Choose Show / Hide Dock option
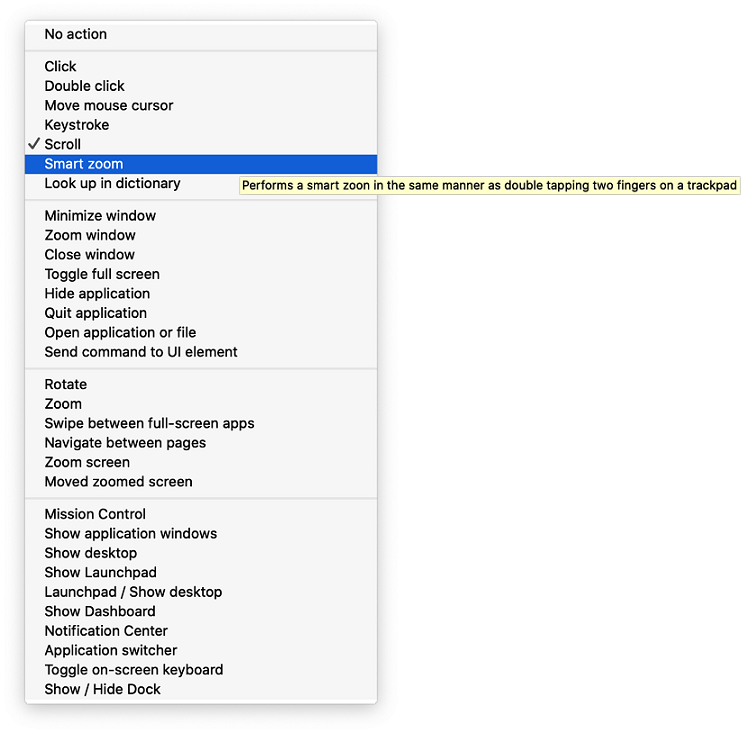This screenshot has height=733, width=750. coord(201,689)
